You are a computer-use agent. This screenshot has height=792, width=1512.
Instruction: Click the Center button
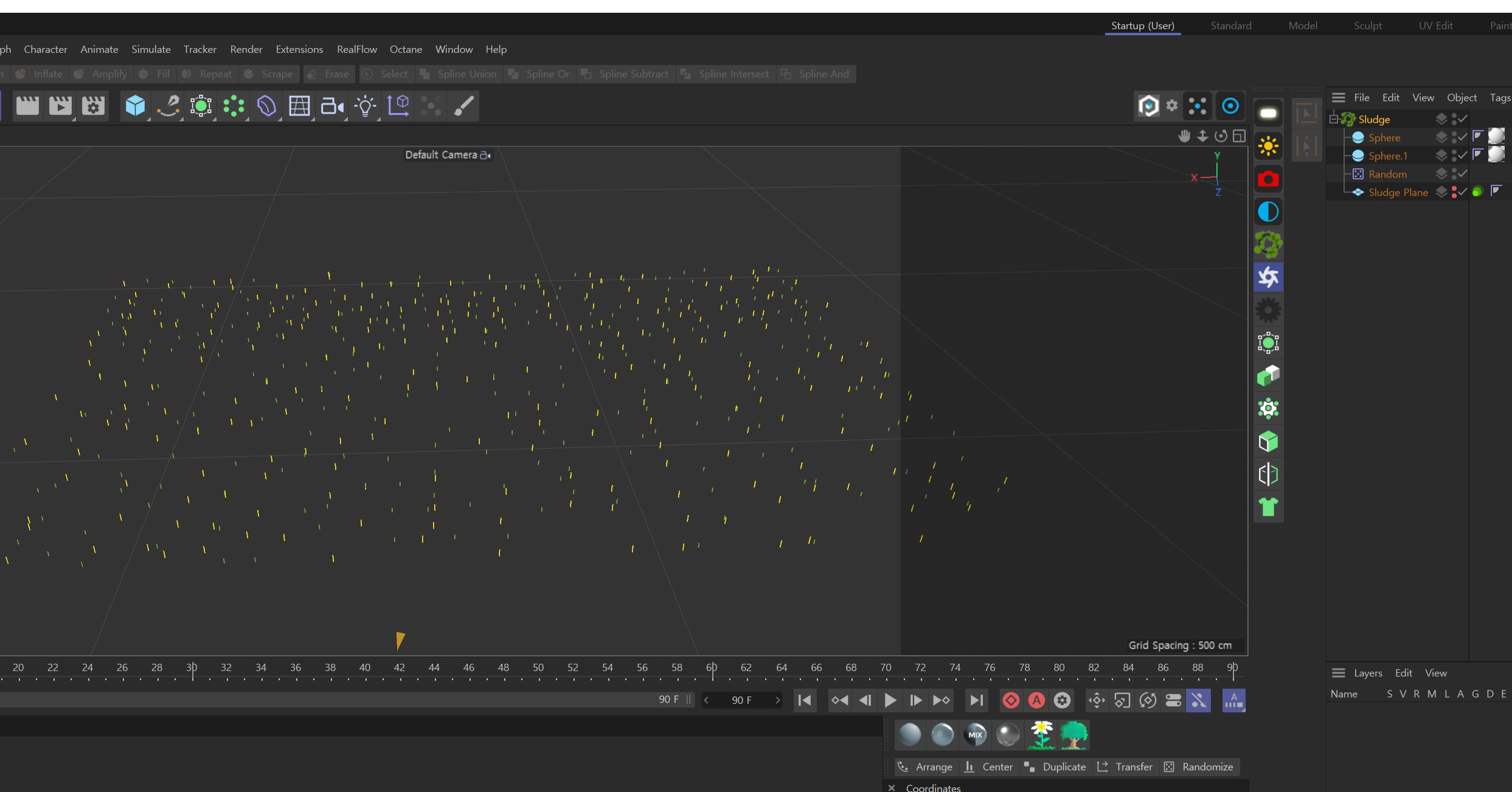(x=989, y=766)
